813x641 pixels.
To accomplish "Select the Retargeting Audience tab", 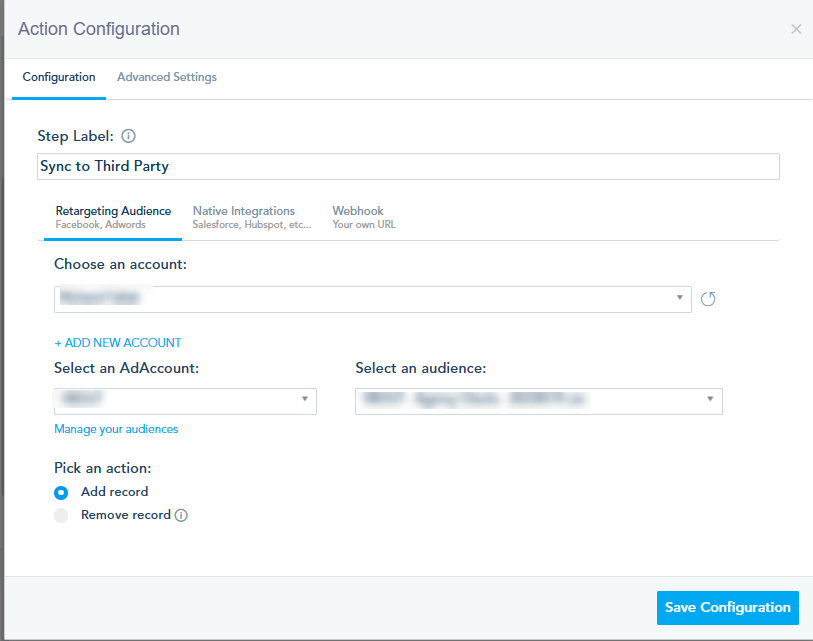I will (113, 217).
